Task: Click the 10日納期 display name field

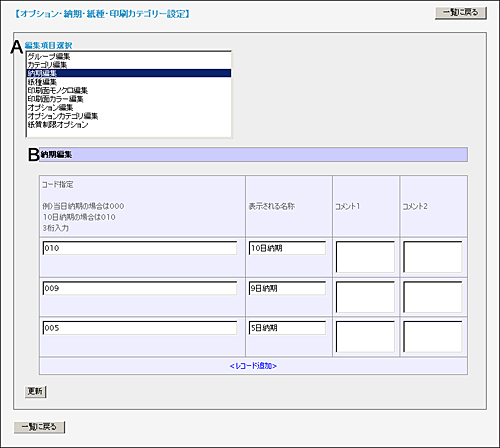Action: [287, 248]
